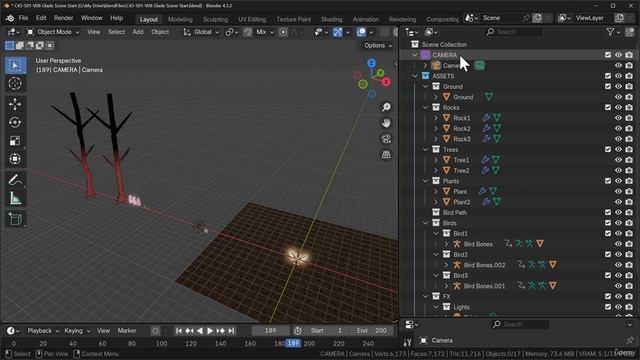Open the Playback dropdown
This screenshot has height=360, width=640.
coord(43,331)
